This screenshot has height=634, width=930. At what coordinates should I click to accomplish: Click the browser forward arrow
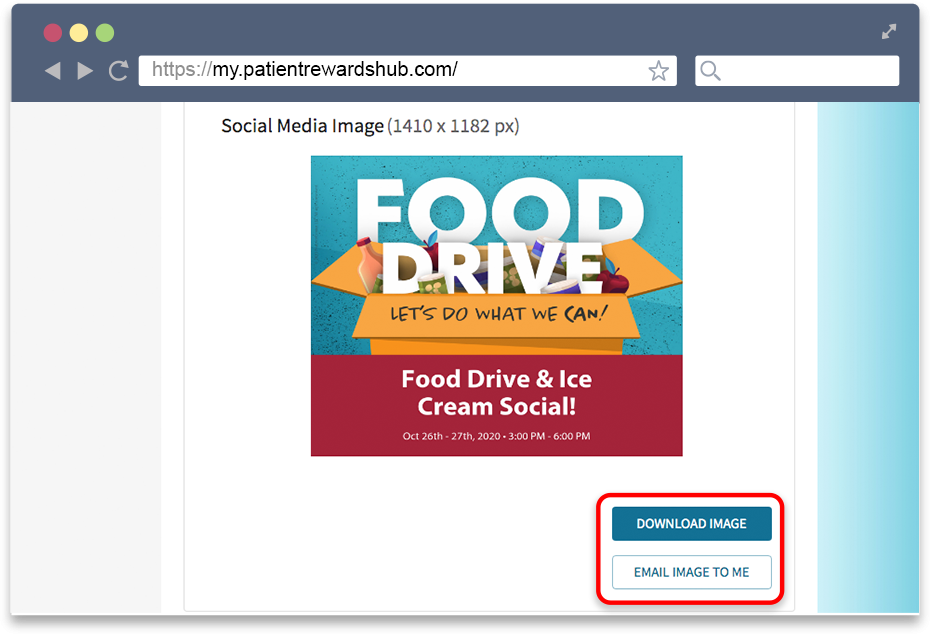(85, 71)
